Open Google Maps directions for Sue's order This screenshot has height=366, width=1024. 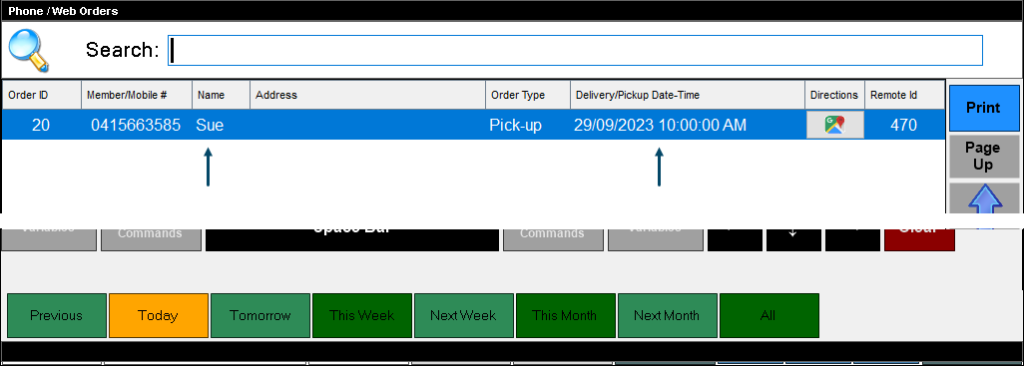[x=835, y=125]
